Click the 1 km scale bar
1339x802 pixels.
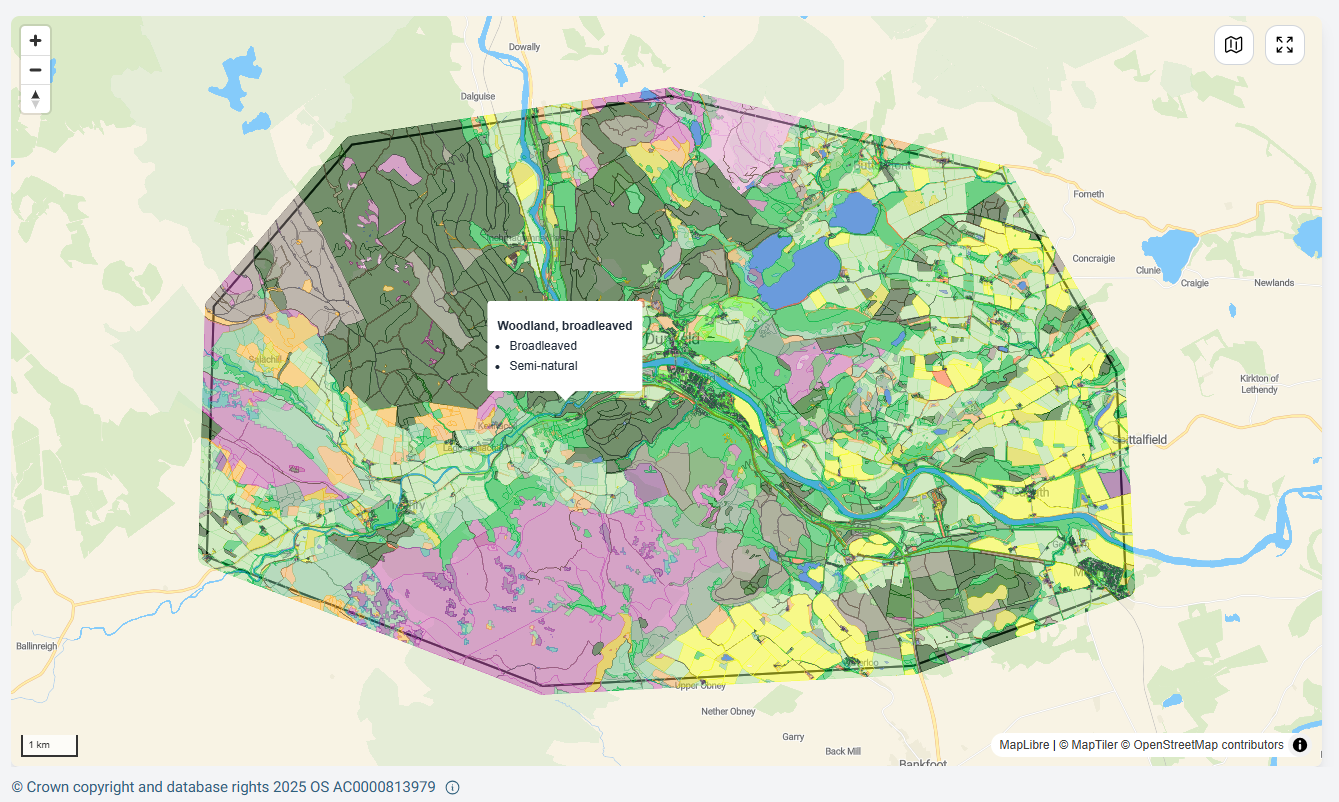click(49, 745)
